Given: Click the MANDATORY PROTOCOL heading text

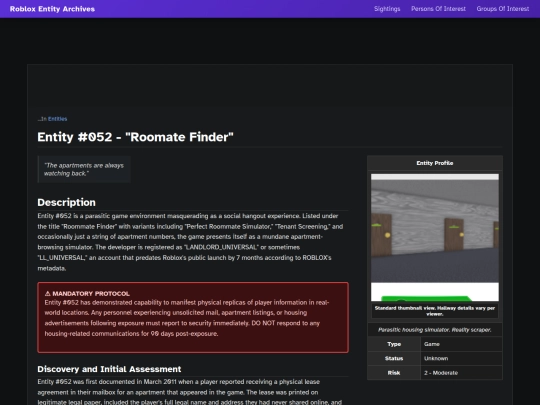Looking at the screenshot, I should click(91, 293).
